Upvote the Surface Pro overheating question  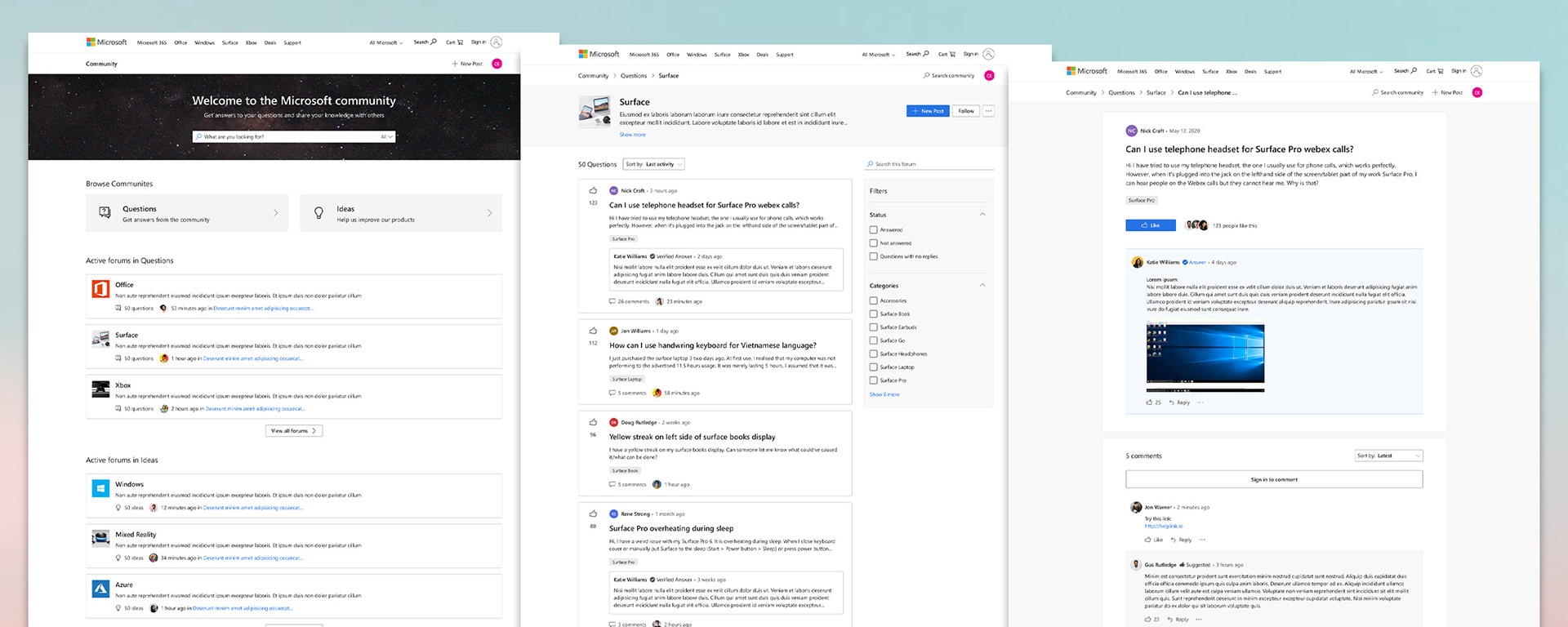tap(593, 514)
